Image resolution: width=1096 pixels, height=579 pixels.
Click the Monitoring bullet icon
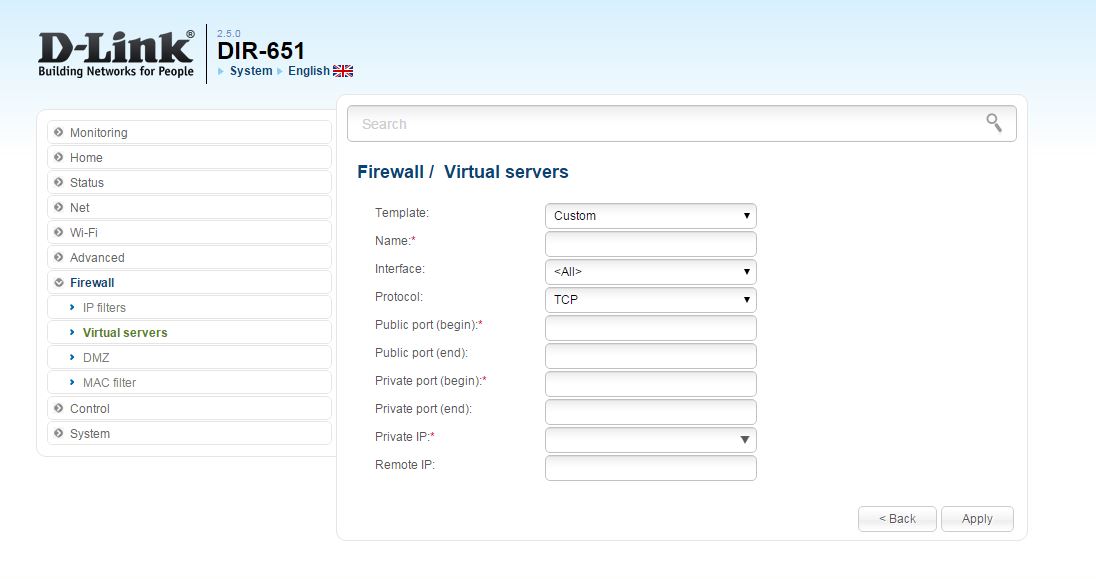pyautogui.click(x=59, y=132)
